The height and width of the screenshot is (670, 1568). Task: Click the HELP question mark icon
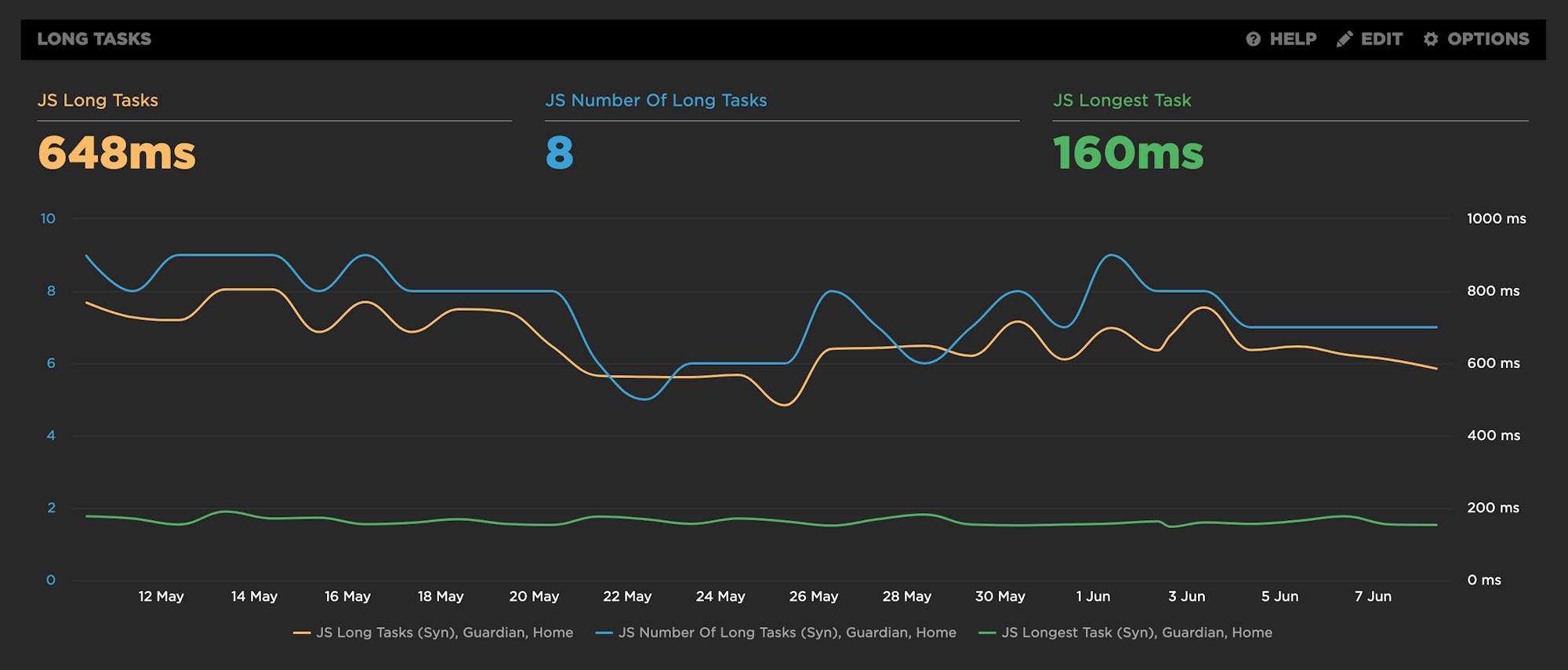pos(1253,39)
